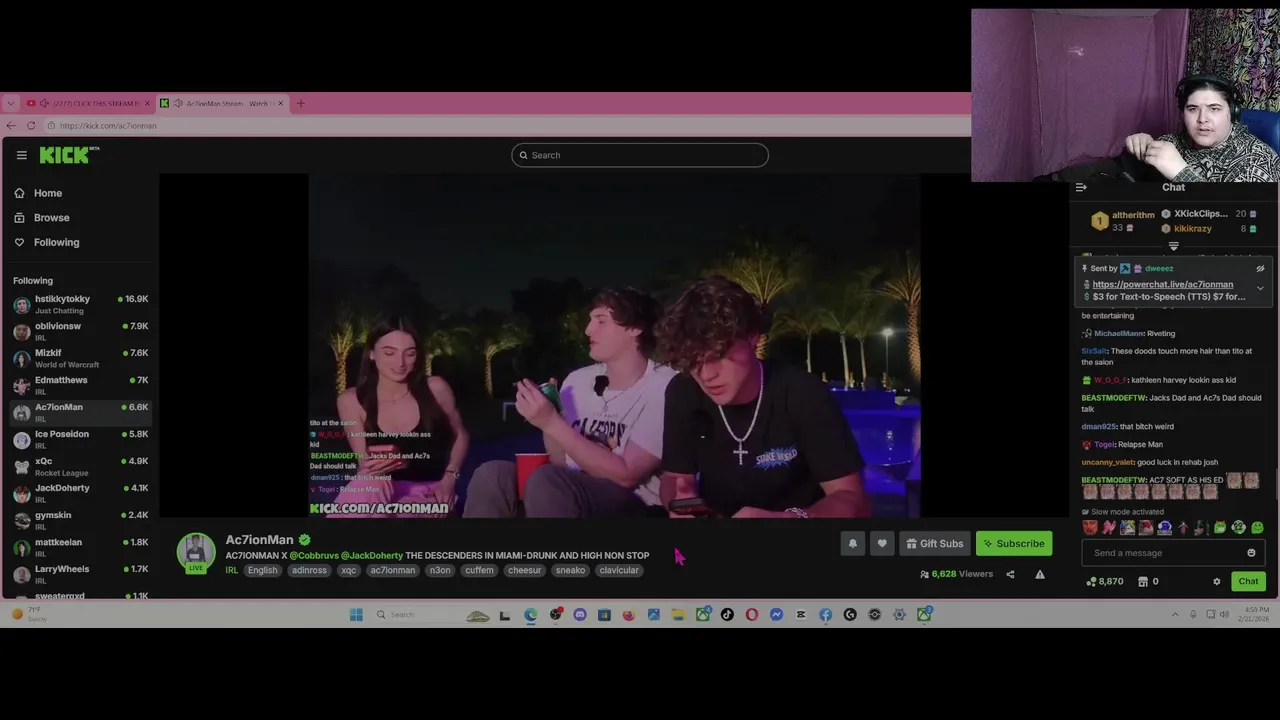This screenshot has height=720, width=1280.
Task: Open chat settings gear icon
Action: point(1217,581)
